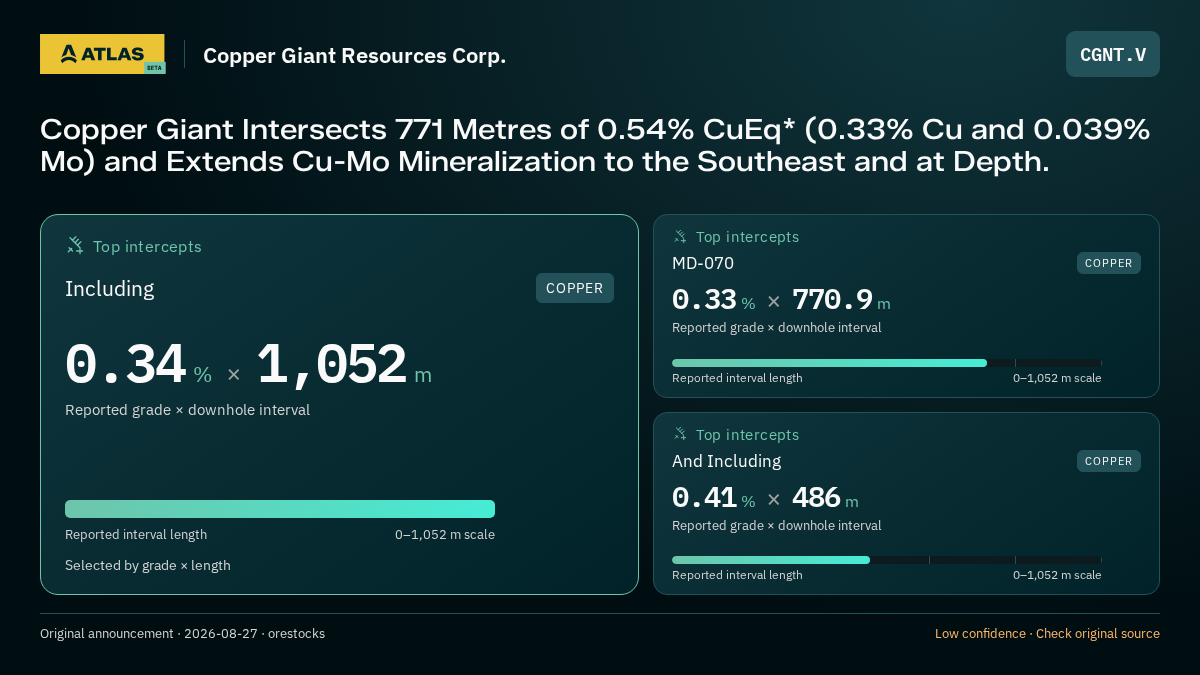The image size is (1200, 675).
Task: Click the drill icon in the MD-070 card
Action: tap(680, 237)
